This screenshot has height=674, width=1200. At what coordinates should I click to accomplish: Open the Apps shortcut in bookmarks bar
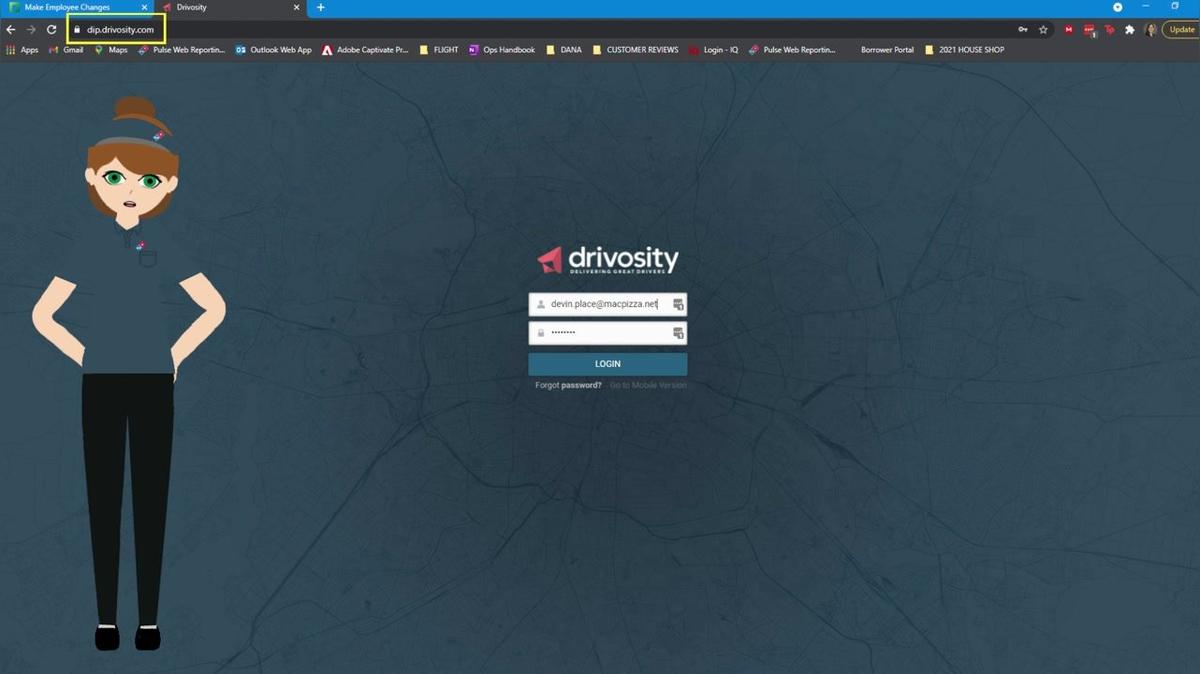point(22,50)
